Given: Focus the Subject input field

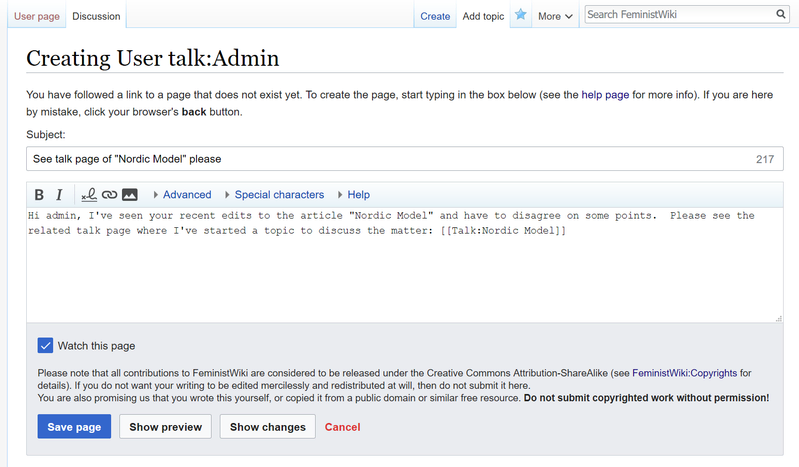Looking at the screenshot, I should point(405,159).
